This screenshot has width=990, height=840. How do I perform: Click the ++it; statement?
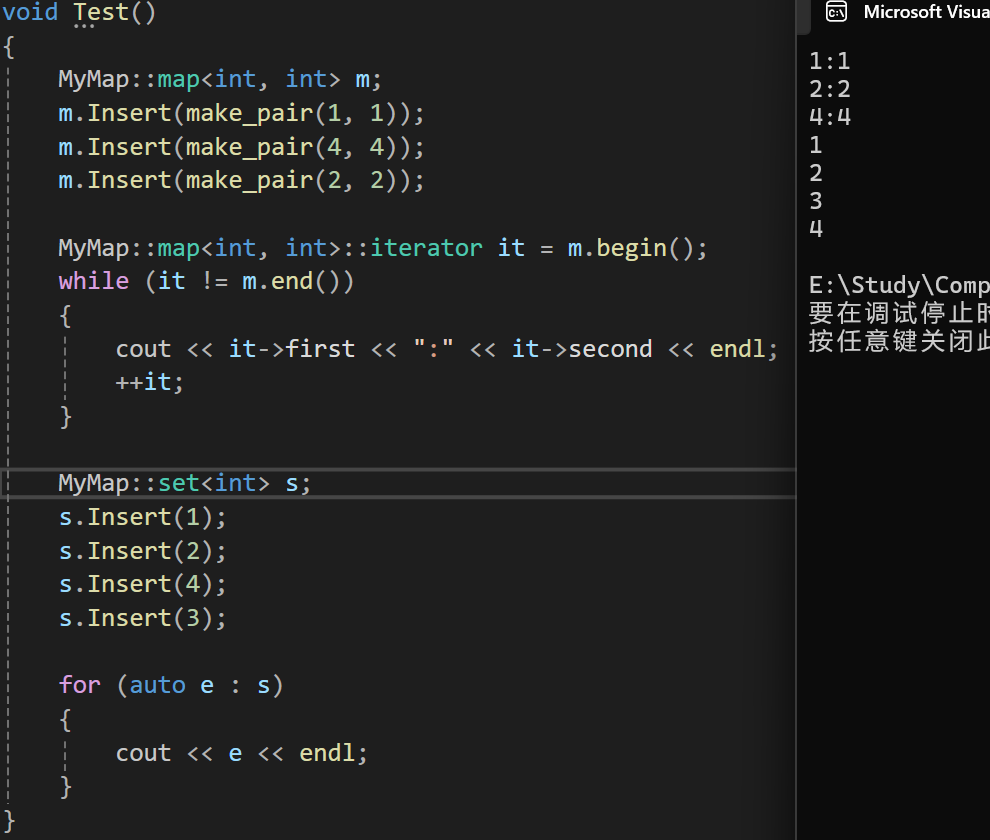pyautogui.click(x=150, y=382)
